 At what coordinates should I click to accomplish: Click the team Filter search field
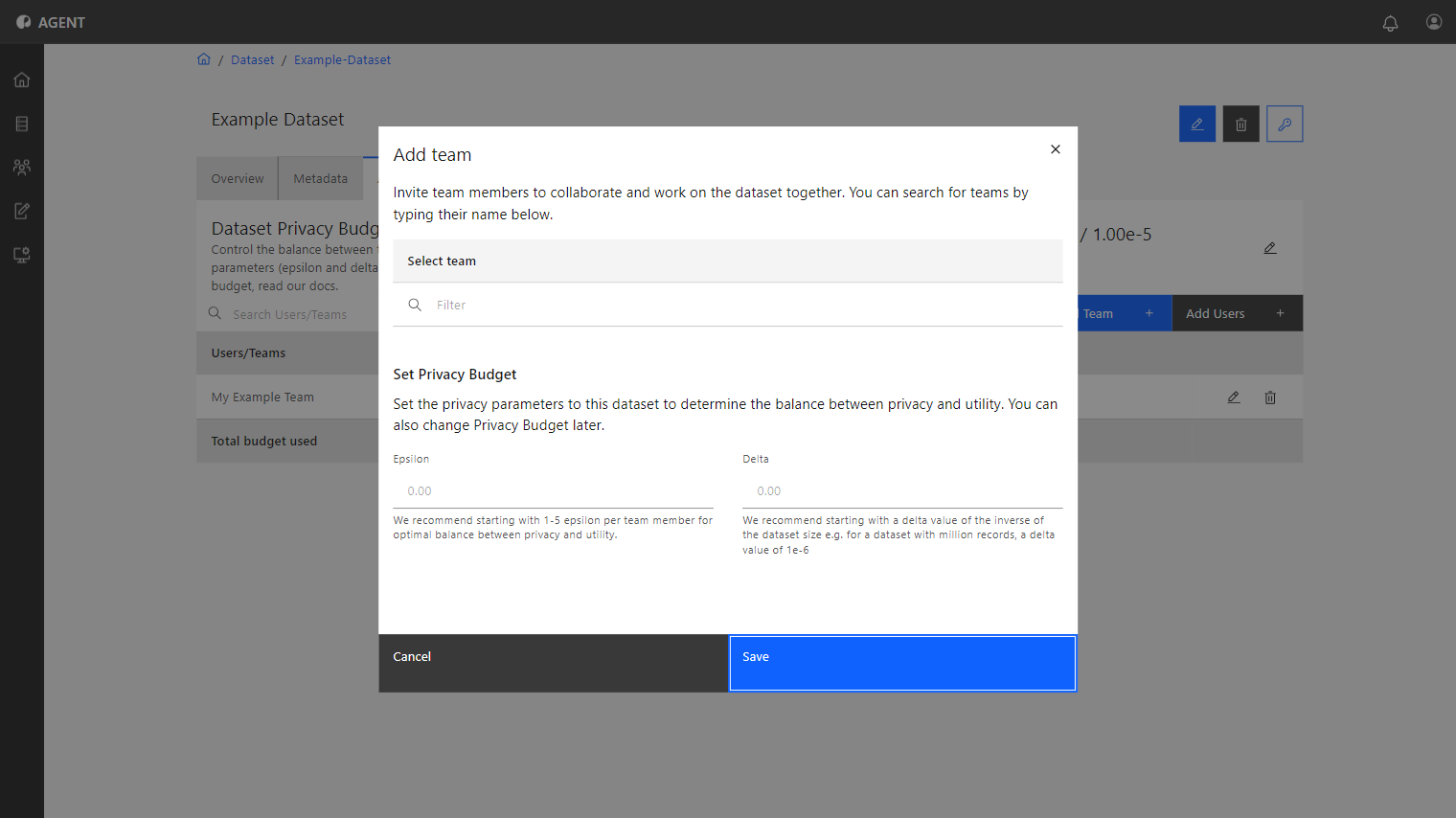[x=728, y=305]
